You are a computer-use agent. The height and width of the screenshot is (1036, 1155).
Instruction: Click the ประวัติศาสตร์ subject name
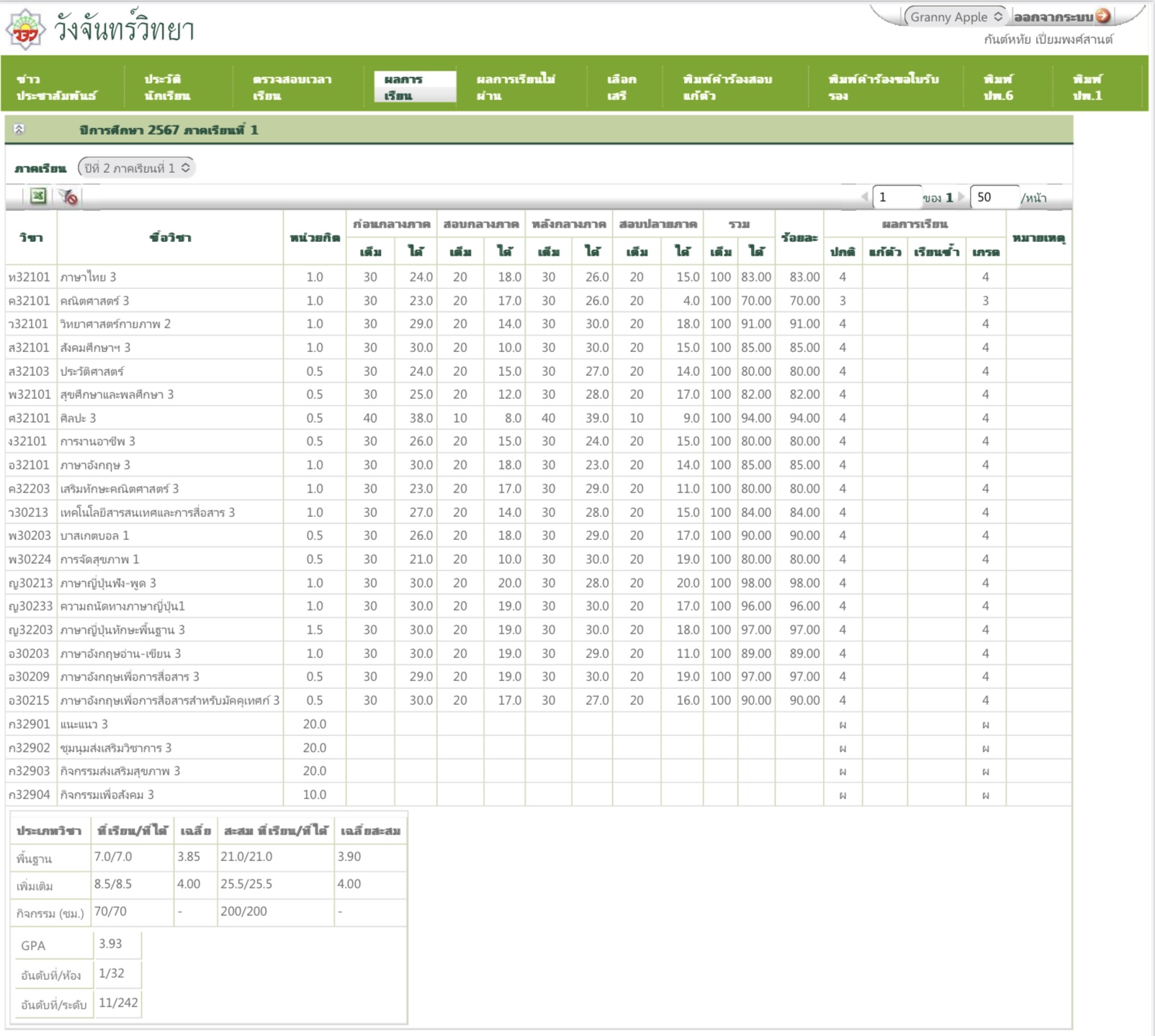tap(91, 371)
